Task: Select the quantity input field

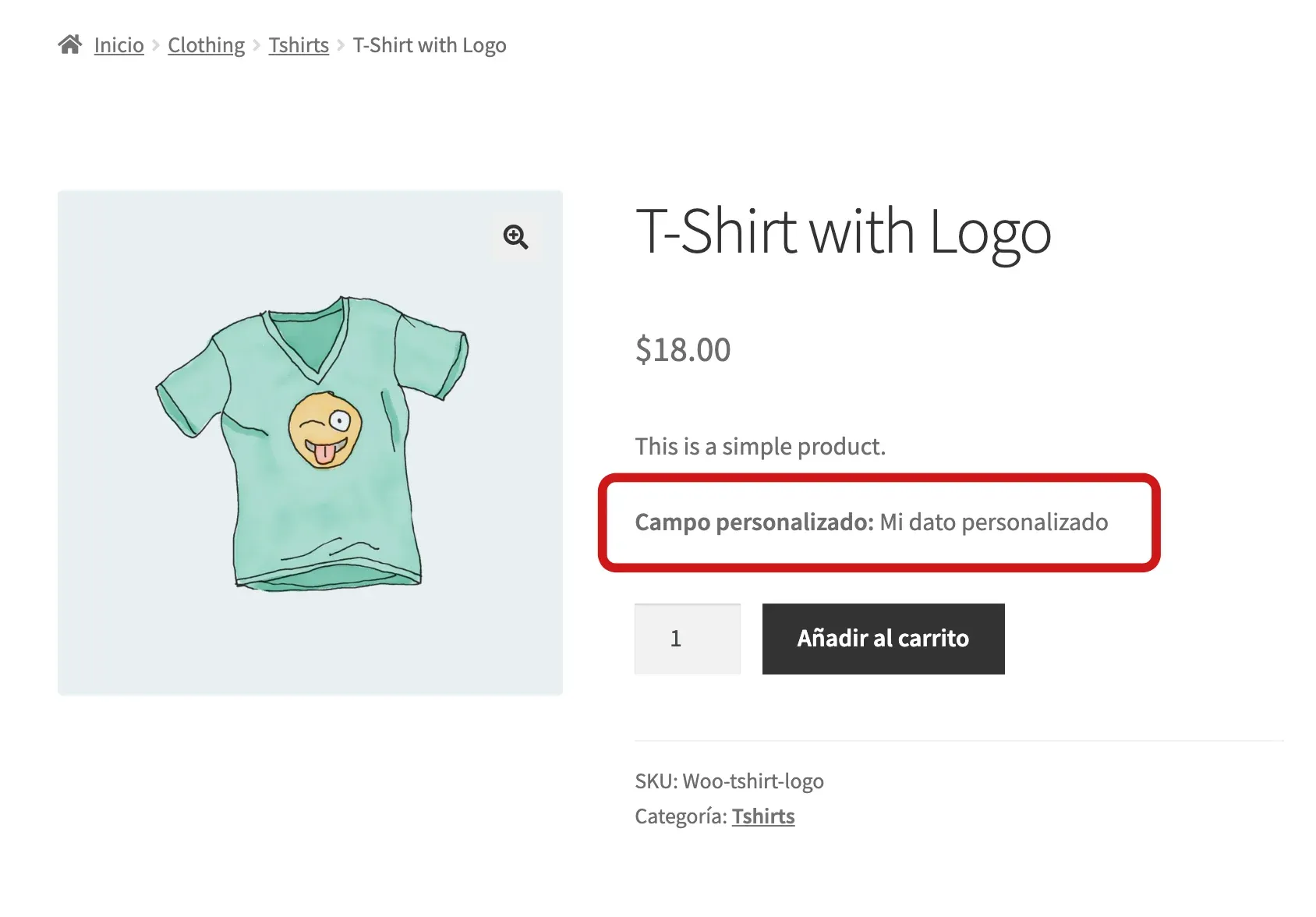Action: click(x=687, y=639)
